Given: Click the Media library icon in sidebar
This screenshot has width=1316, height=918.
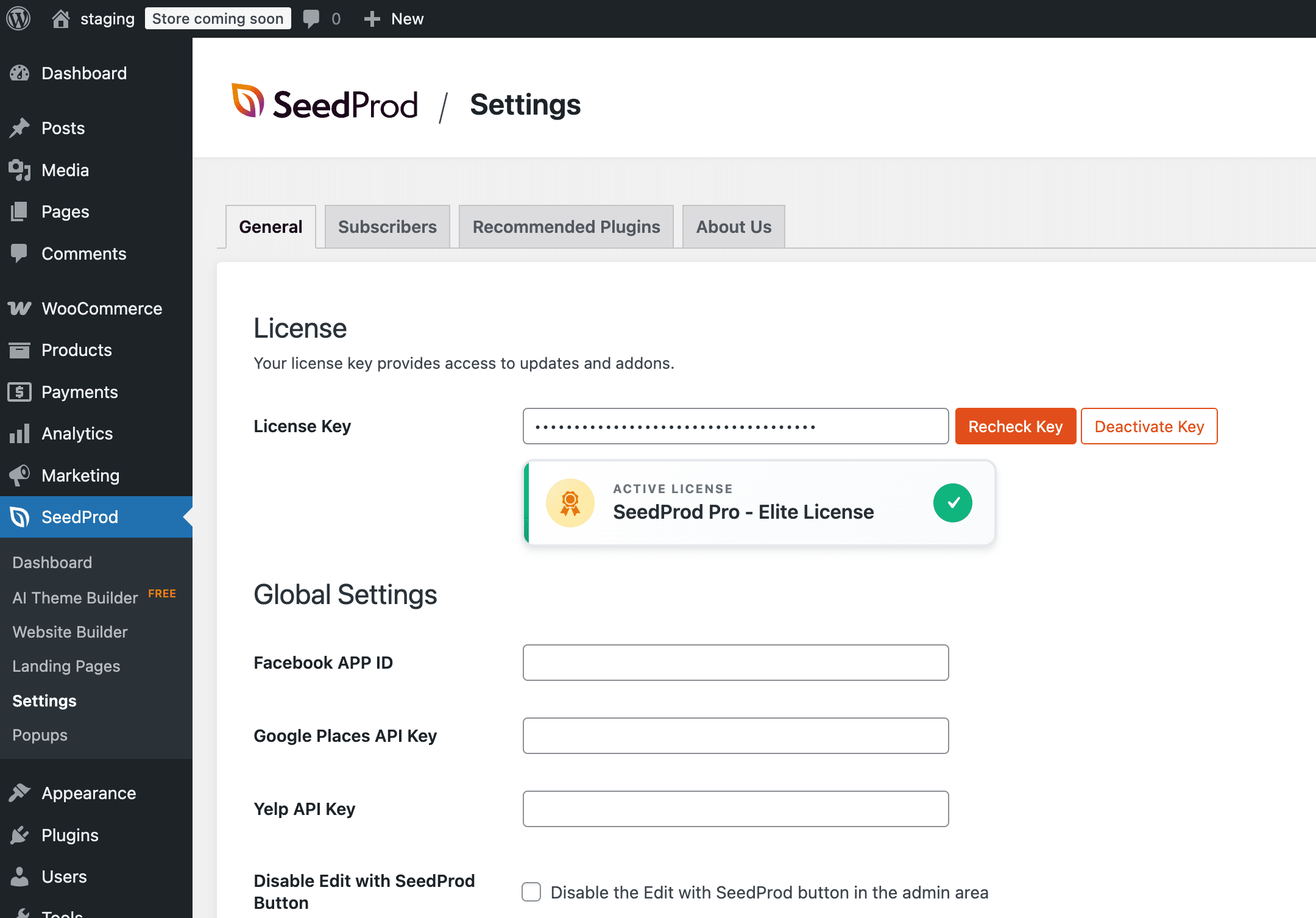Looking at the screenshot, I should coord(20,170).
